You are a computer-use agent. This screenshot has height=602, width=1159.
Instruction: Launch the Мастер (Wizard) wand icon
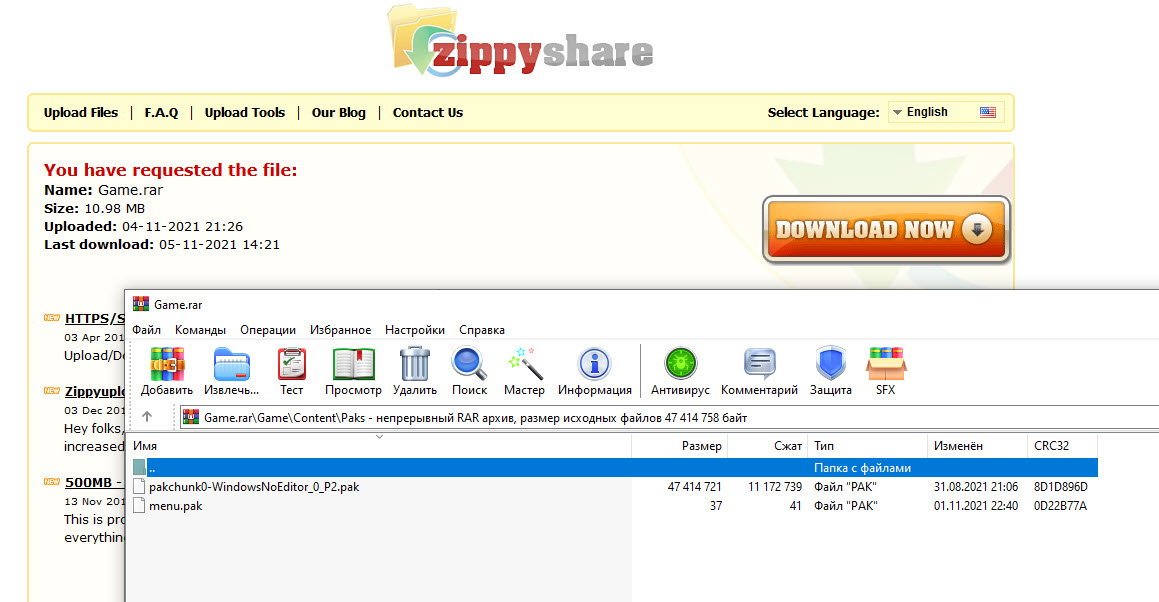524,366
